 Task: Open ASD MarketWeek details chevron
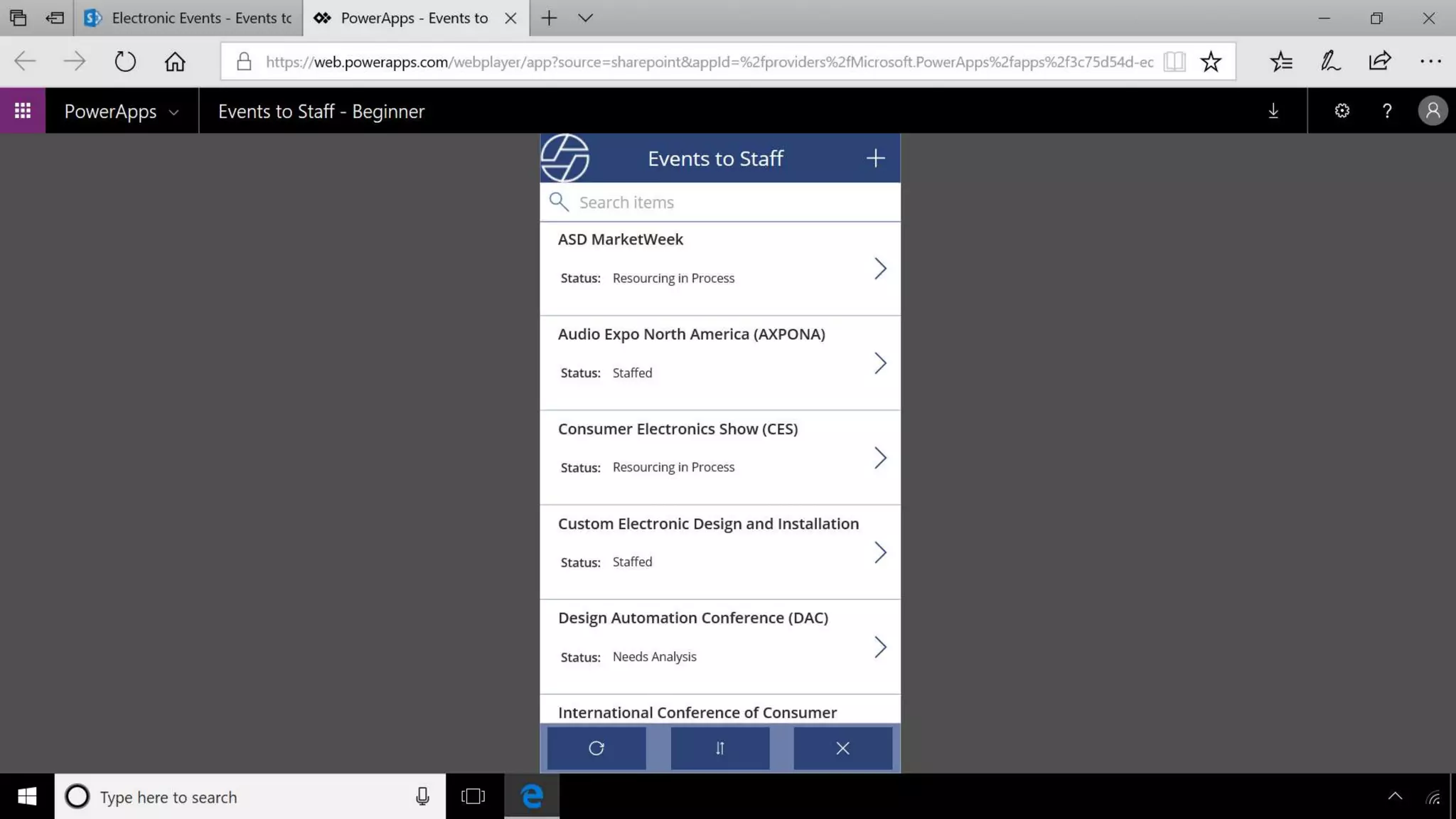coord(880,269)
